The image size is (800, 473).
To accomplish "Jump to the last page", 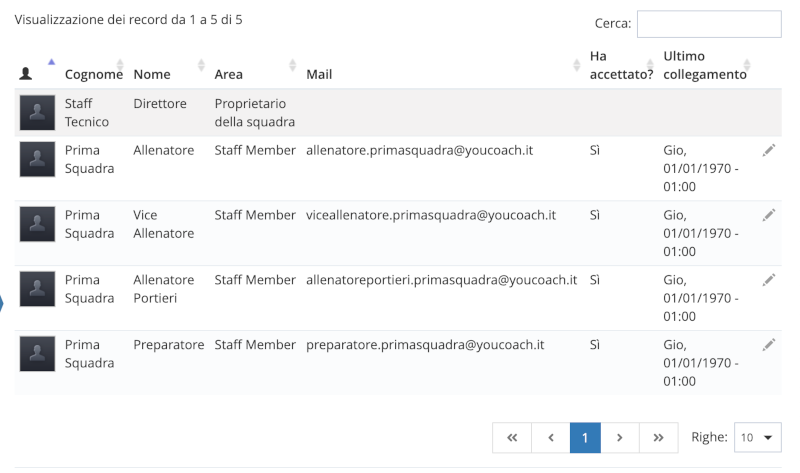I will (x=657, y=437).
